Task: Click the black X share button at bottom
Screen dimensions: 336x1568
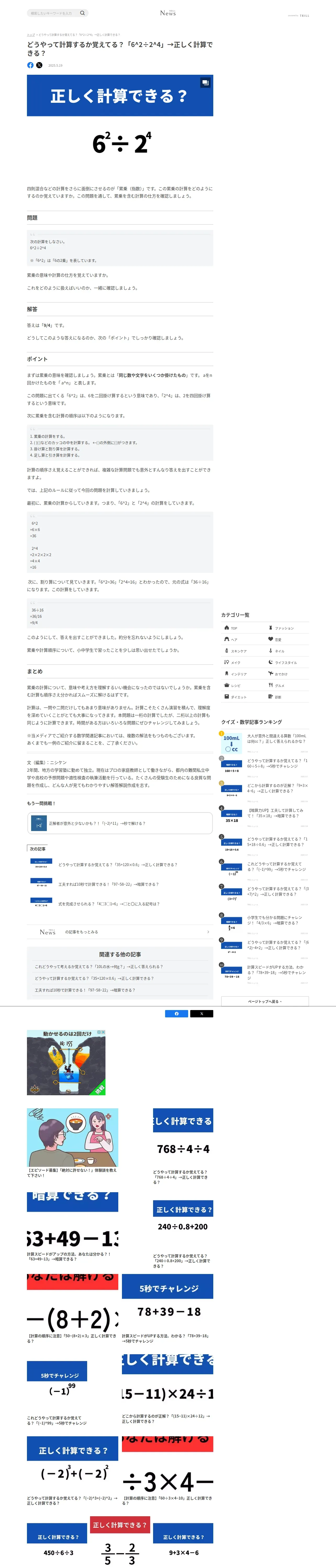Action: click(202, 1013)
